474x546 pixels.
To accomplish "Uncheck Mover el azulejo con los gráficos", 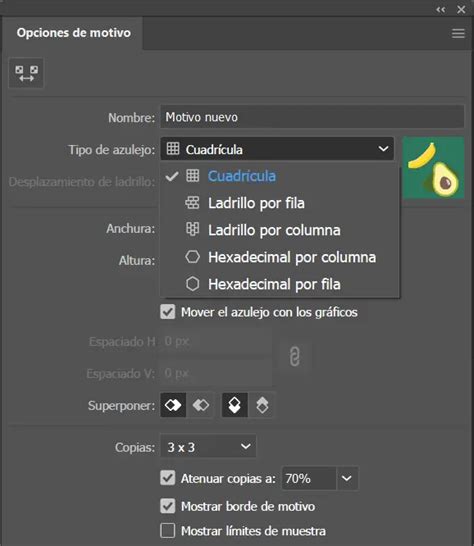I will (x=168, y=312).
